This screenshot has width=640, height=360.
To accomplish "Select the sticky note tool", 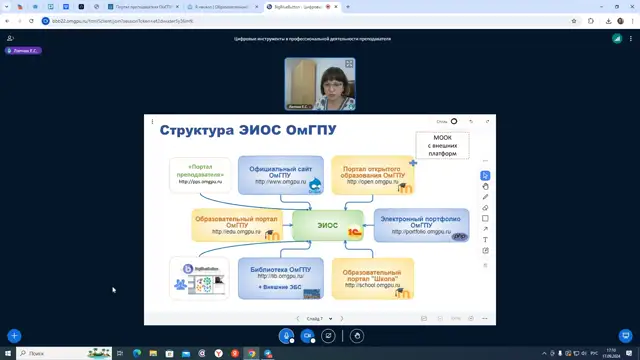I will click(x=485, y=251).
